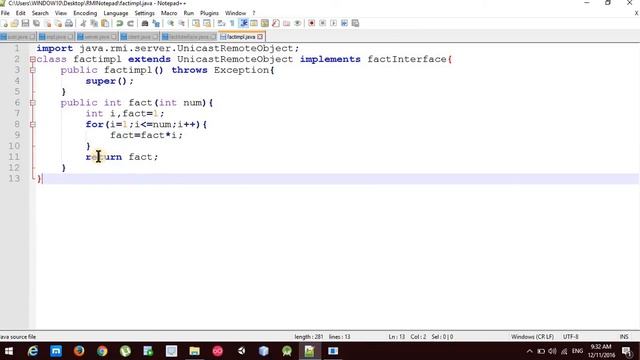Save the current recorded macro icon
The height and width of the screenshot is (360, 640).
[x=355, y=23]
